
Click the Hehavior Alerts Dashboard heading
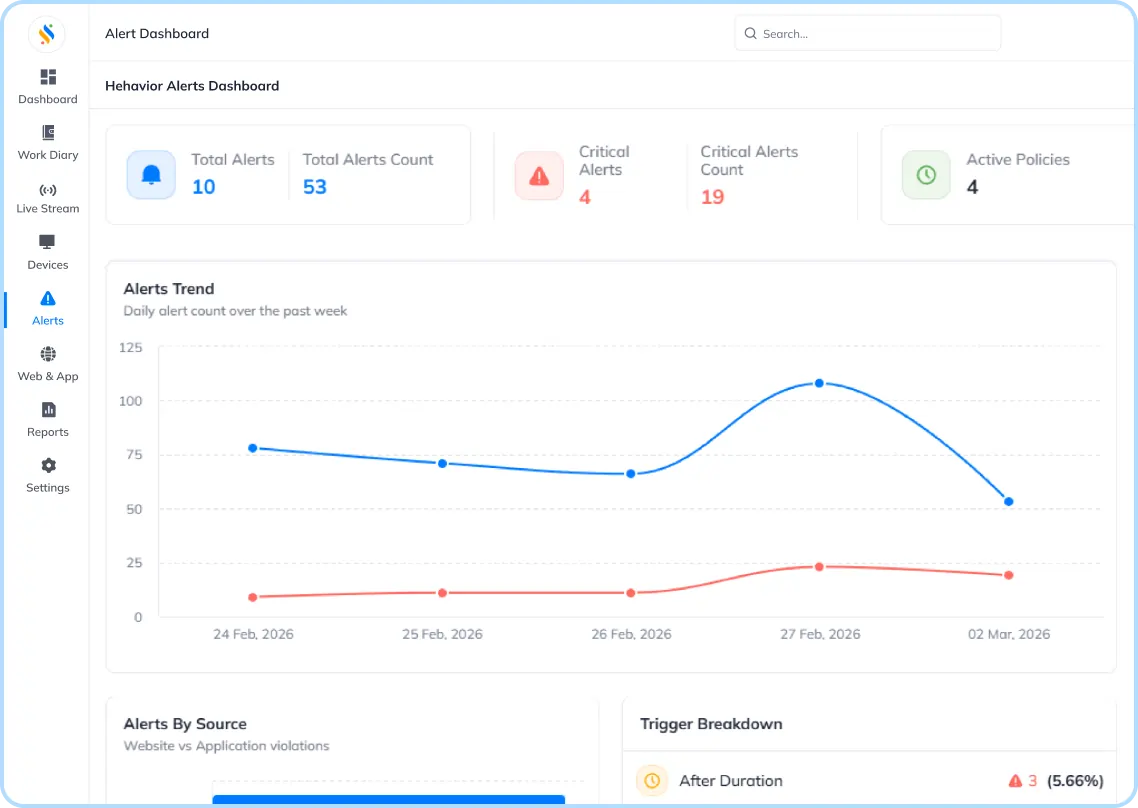point(192,86)
